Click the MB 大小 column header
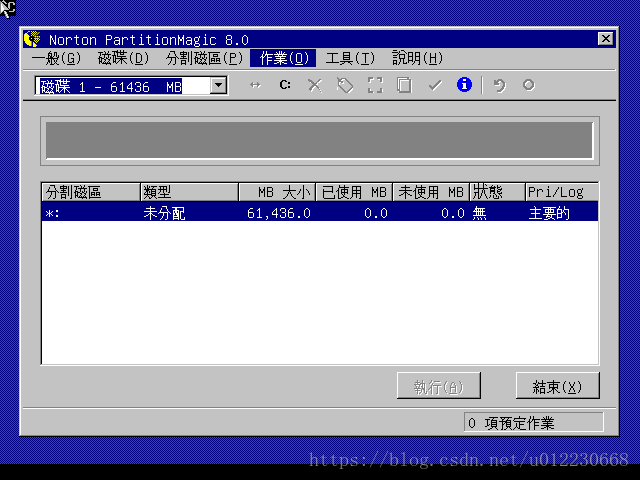The image size is (640, 480). [277, 192]
